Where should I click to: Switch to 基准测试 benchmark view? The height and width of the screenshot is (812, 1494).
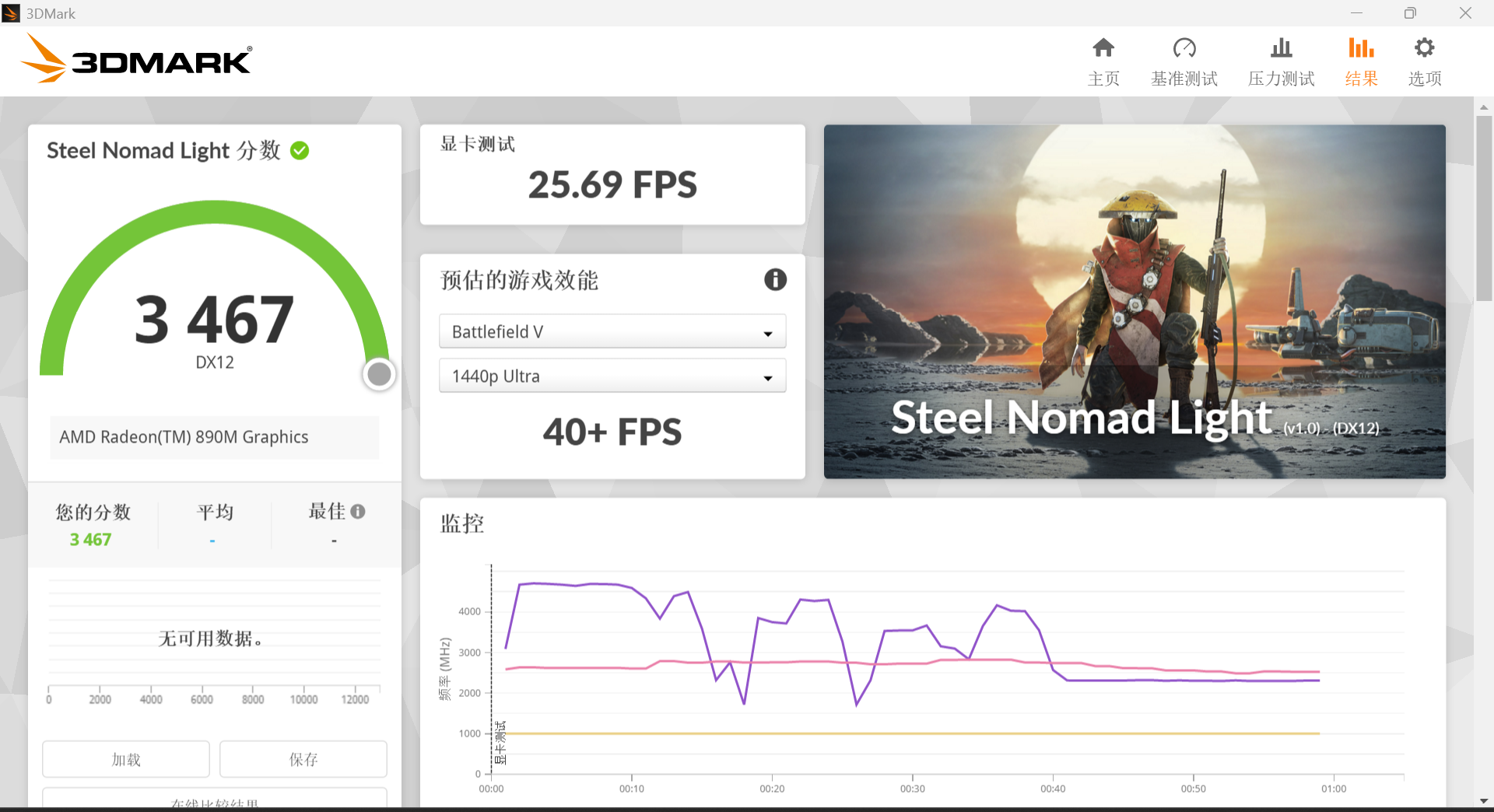pyautogui.click(x=1184, y=62)
